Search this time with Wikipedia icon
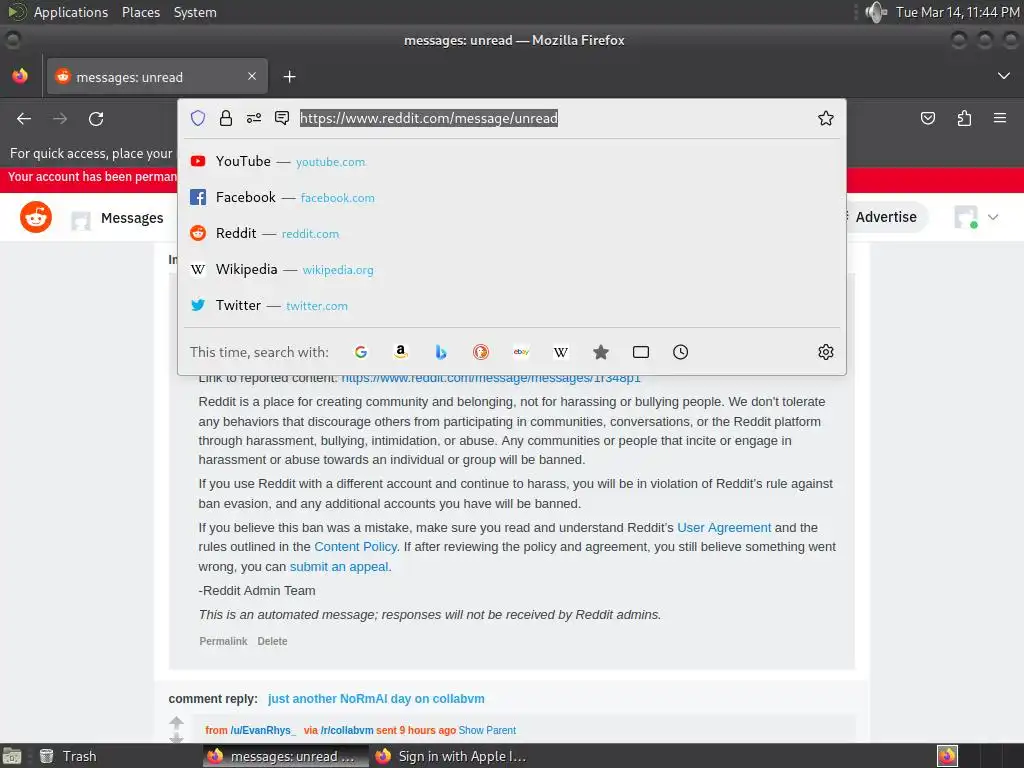The image size is (1024, 768). click(561, 352)
